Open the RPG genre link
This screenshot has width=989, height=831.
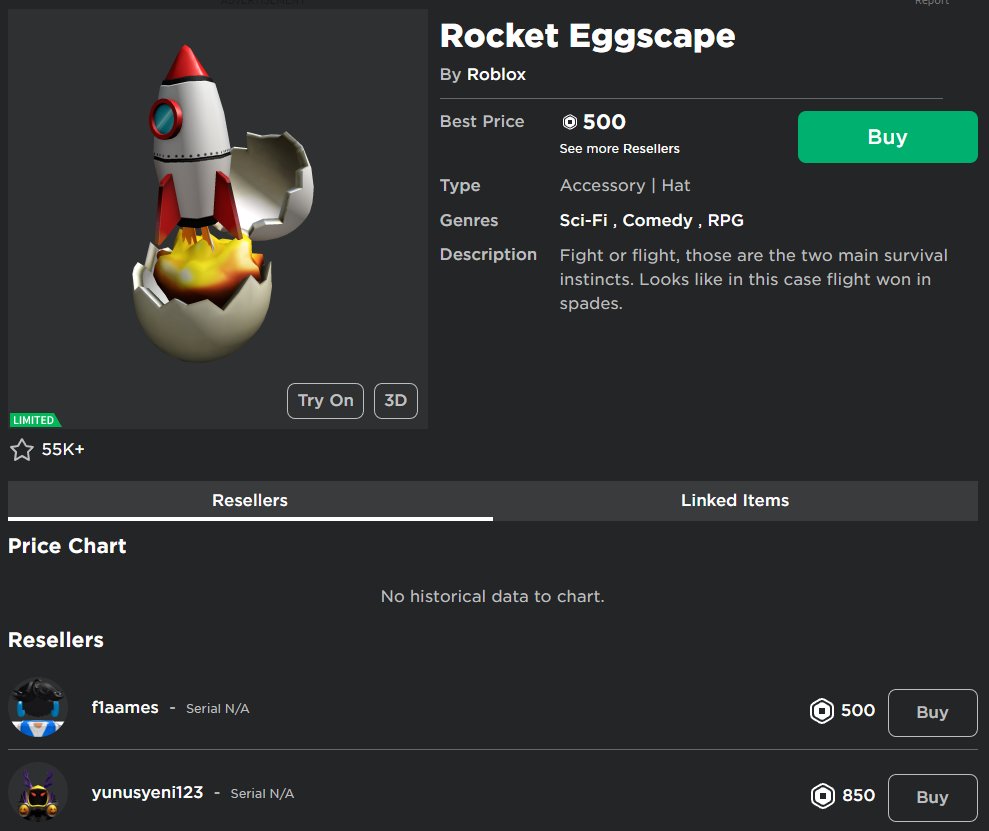[728, 220]
